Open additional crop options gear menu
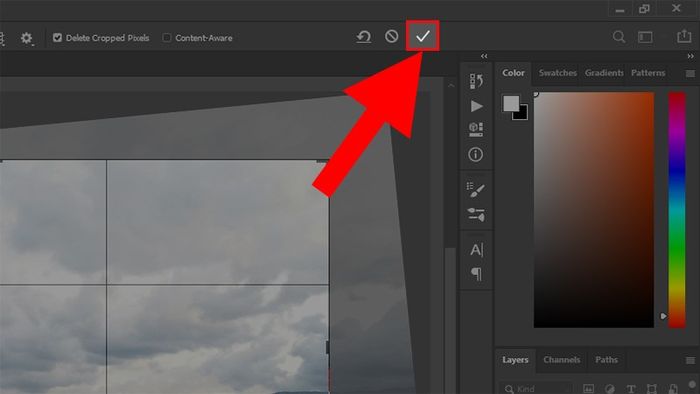 coord(26,38)
